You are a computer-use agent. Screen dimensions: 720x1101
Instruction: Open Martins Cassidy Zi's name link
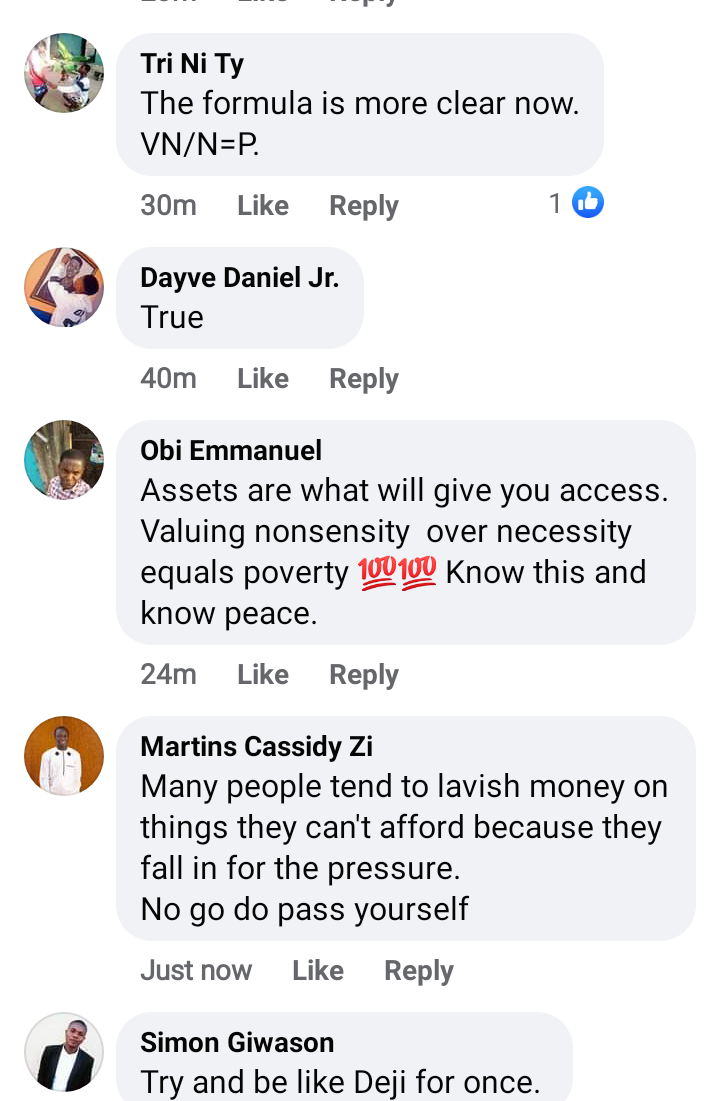pyautogui.click(x=256, y=747)
